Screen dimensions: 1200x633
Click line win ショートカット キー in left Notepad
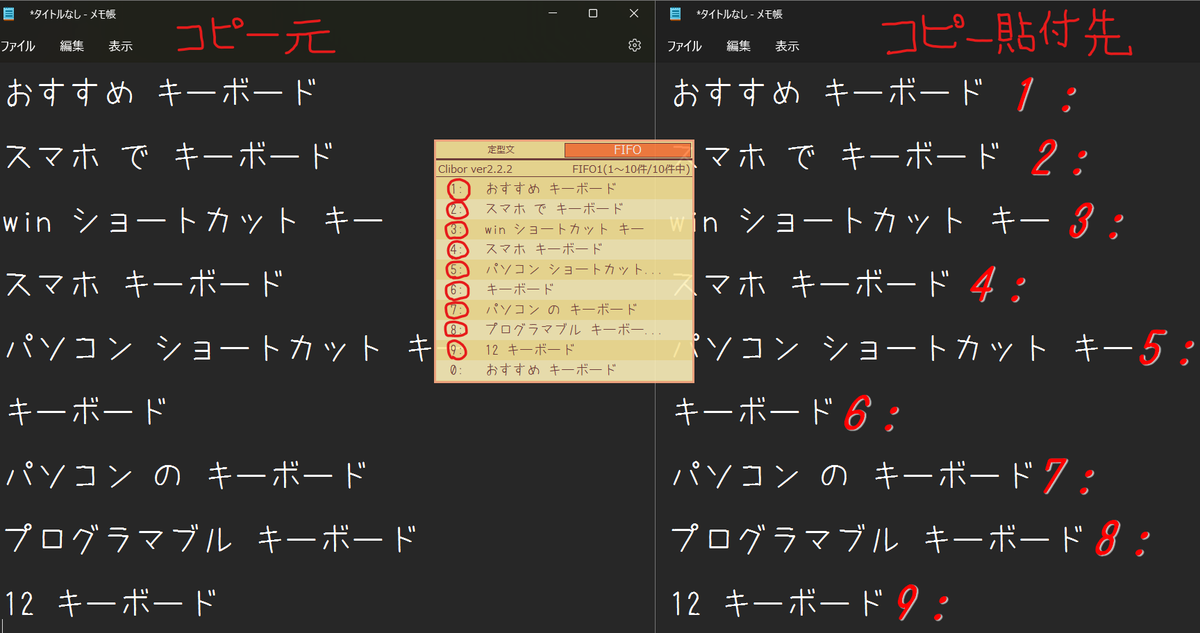[x=193, y=221]
